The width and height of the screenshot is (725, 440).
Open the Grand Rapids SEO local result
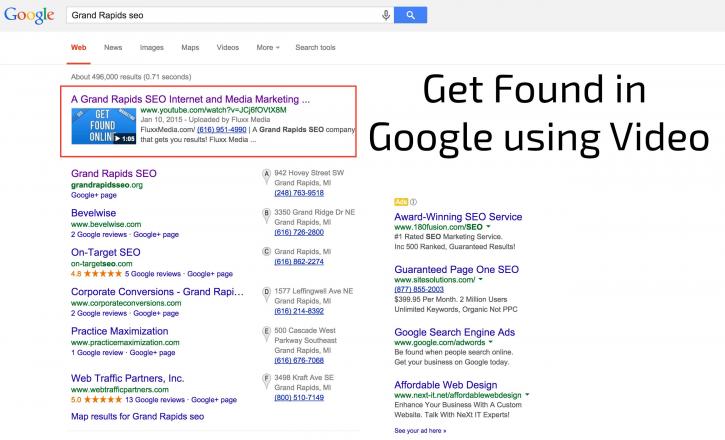[114, 173]
